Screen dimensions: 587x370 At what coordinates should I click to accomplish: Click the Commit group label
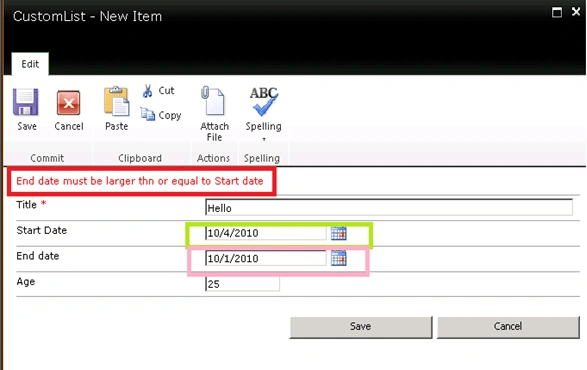point(47,158)
